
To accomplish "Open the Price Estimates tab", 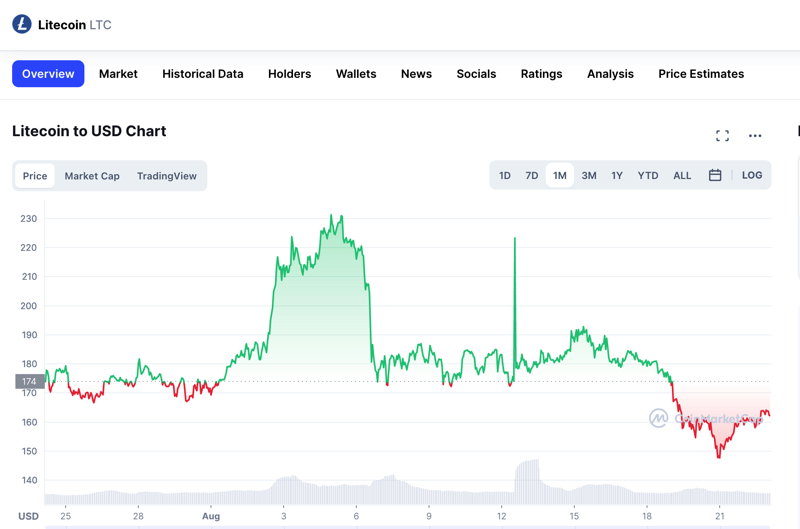I will 701,74.
